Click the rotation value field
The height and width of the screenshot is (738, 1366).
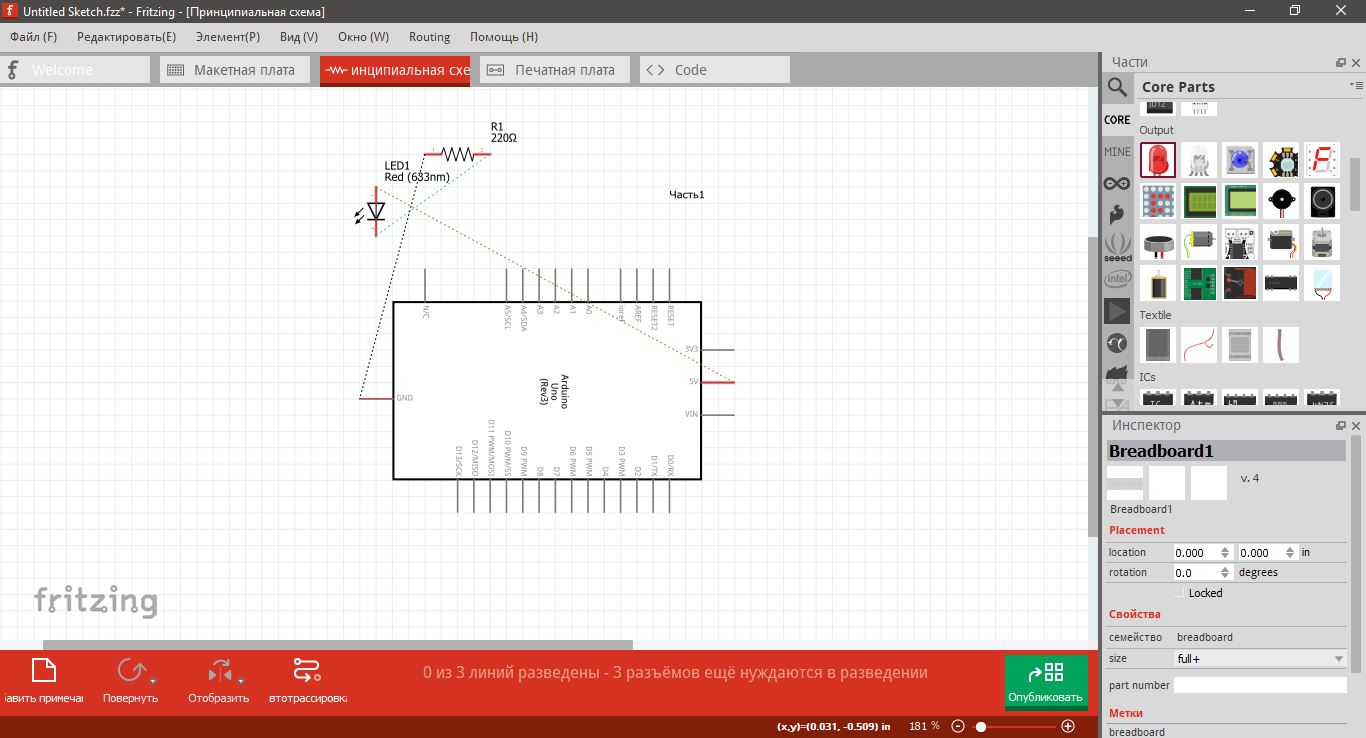click(1196, 573)
